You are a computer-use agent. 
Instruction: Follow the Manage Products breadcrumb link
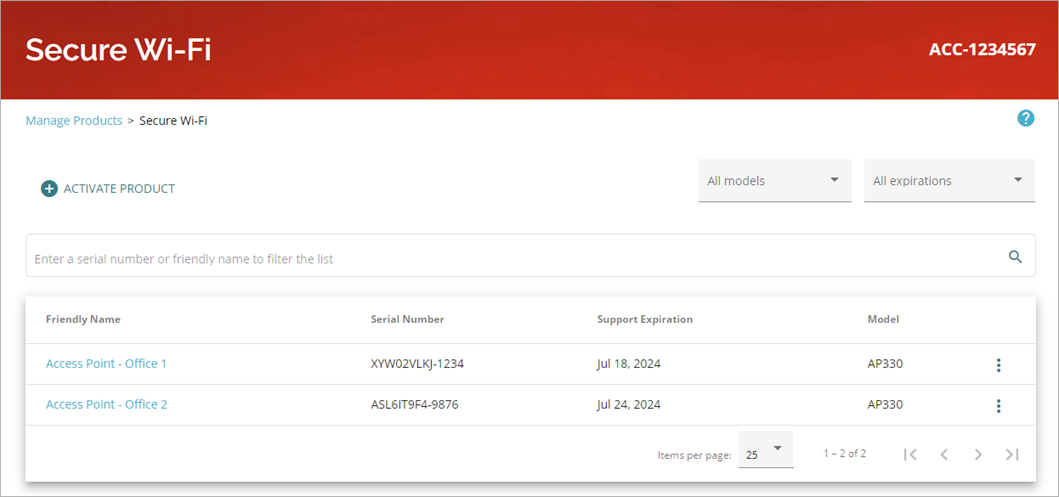(74, 121)
